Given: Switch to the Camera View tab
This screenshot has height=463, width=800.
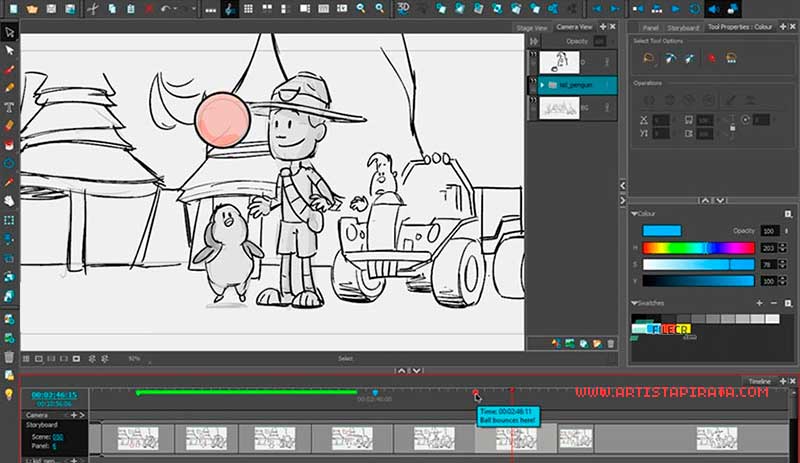Looking at the screenshot, I should 574,27.
